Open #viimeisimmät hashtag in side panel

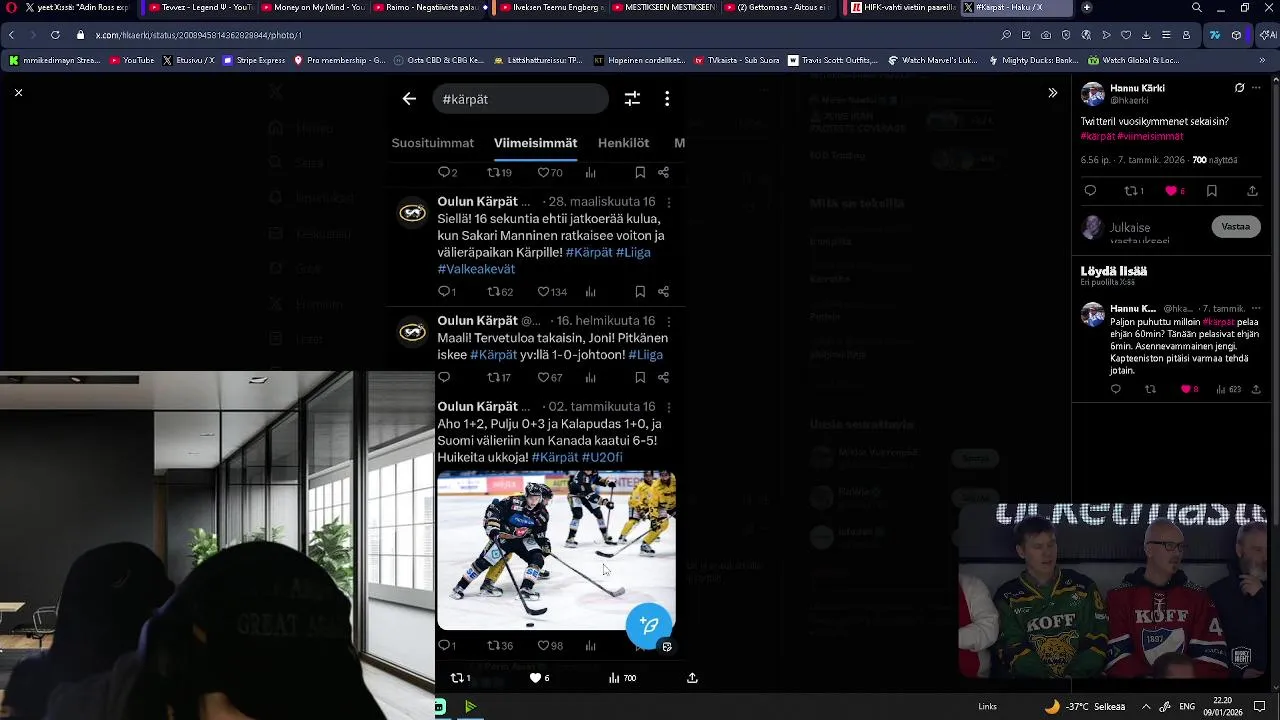pyautogui.click(x=1150, y=136)
